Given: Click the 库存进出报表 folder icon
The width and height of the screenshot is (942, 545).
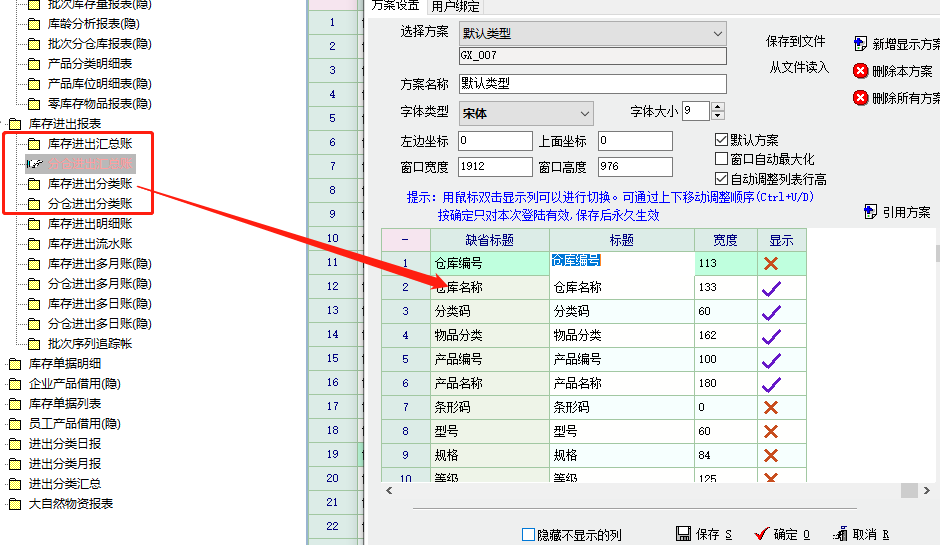Looking at the screenshot, I should (14, 124).
